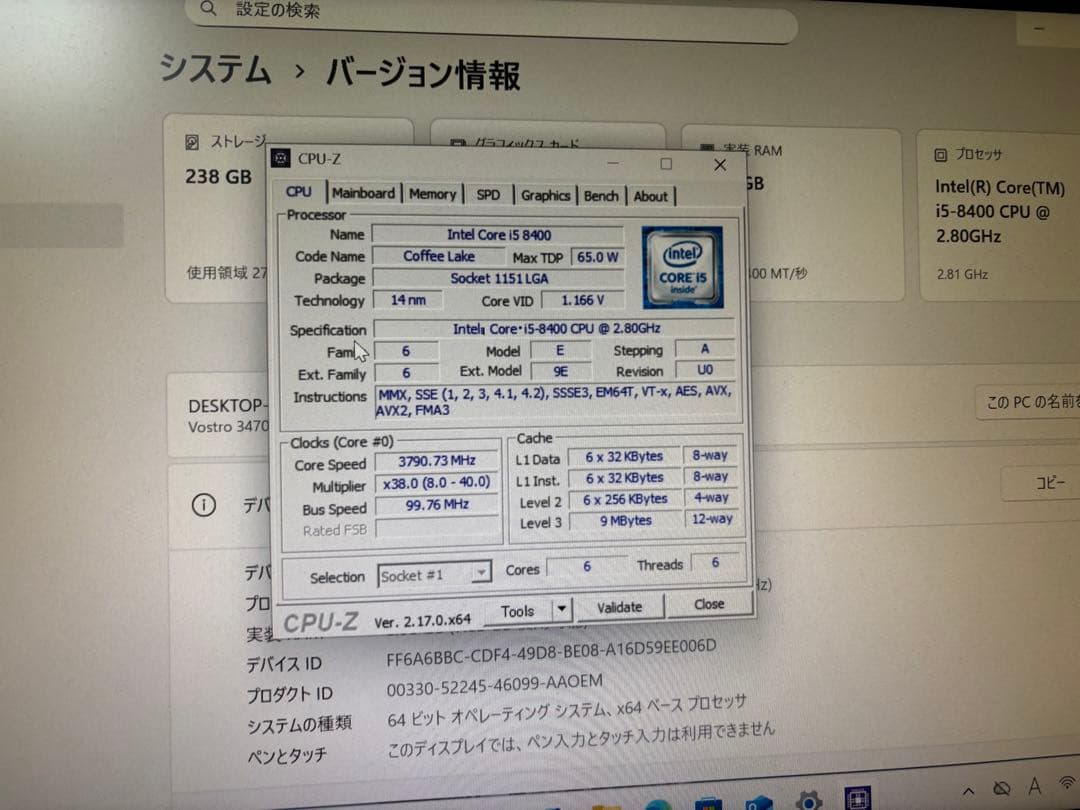Click the Validate button
The image size is (1080, 810).
(x=619, y=608)
